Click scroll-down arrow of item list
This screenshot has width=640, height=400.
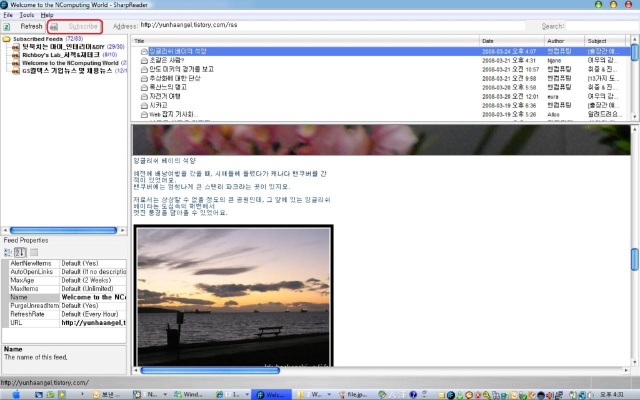(635, 116)
